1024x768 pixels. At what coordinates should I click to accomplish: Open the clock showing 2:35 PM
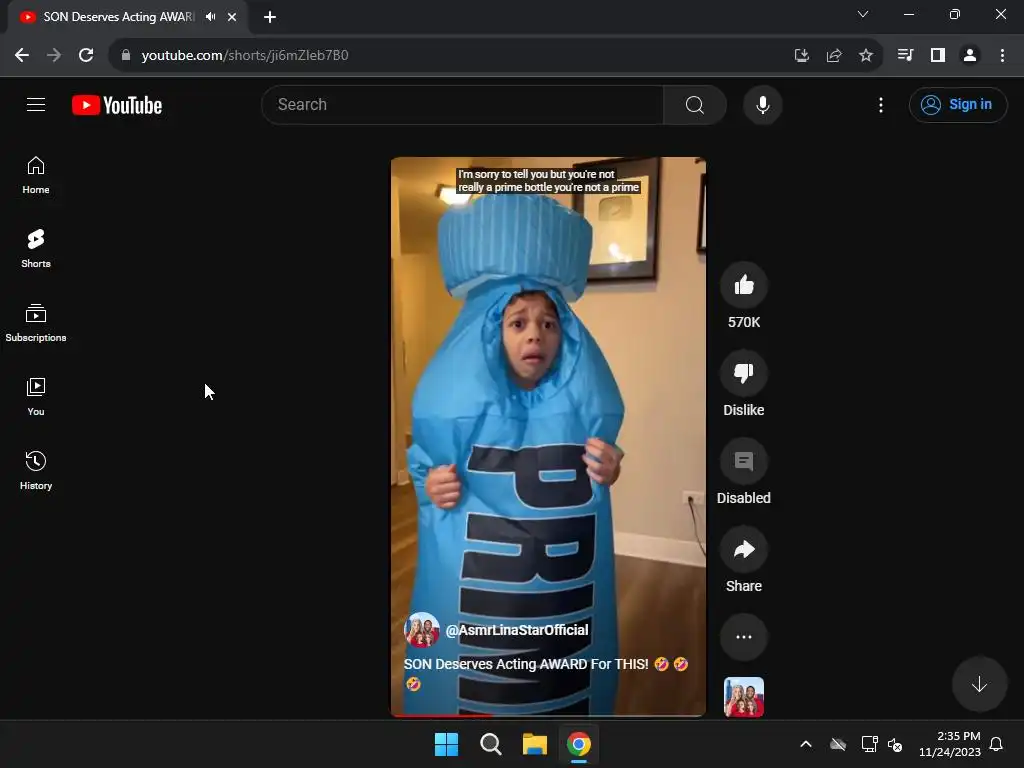coord(950,744)
